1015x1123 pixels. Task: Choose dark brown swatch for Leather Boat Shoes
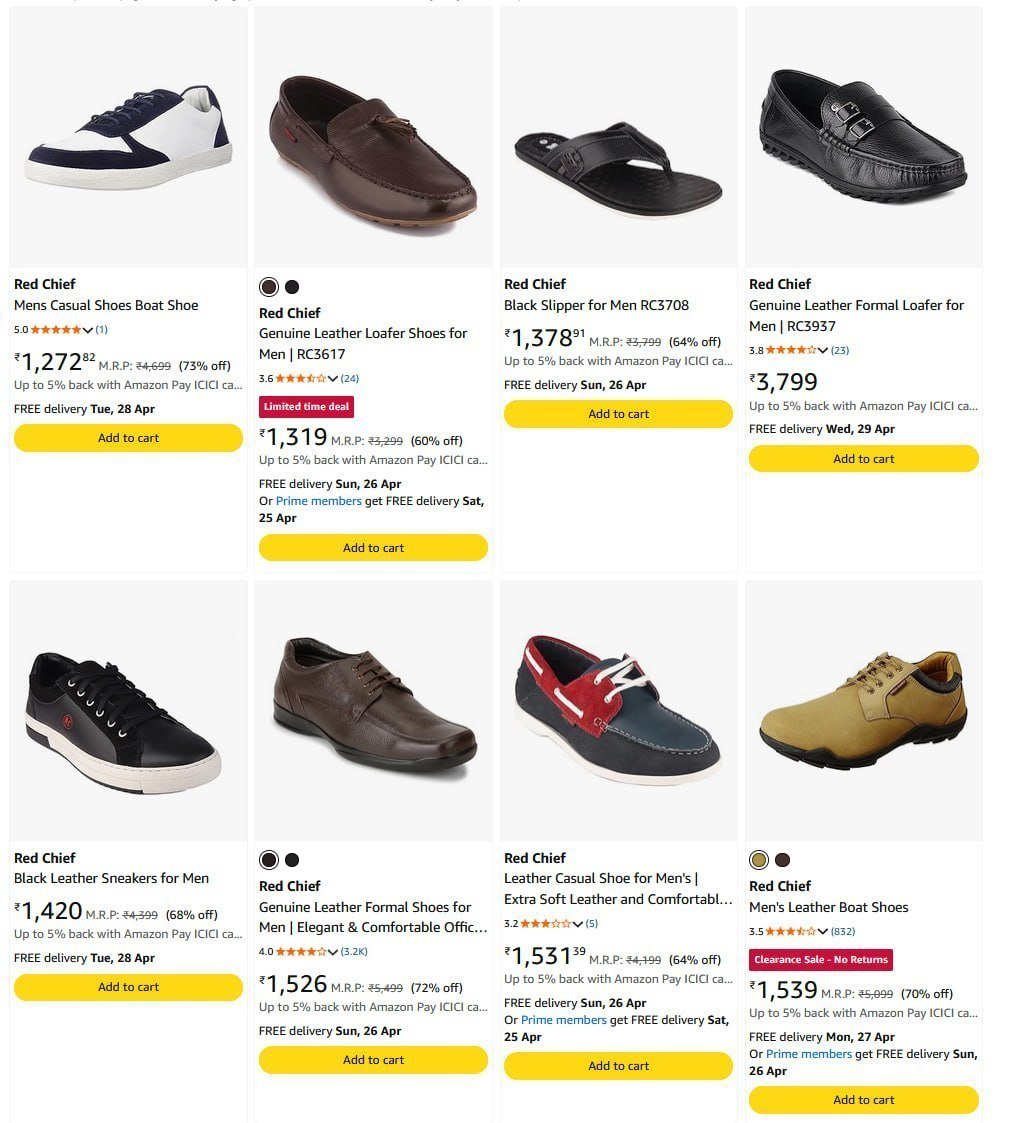point(782,860)
